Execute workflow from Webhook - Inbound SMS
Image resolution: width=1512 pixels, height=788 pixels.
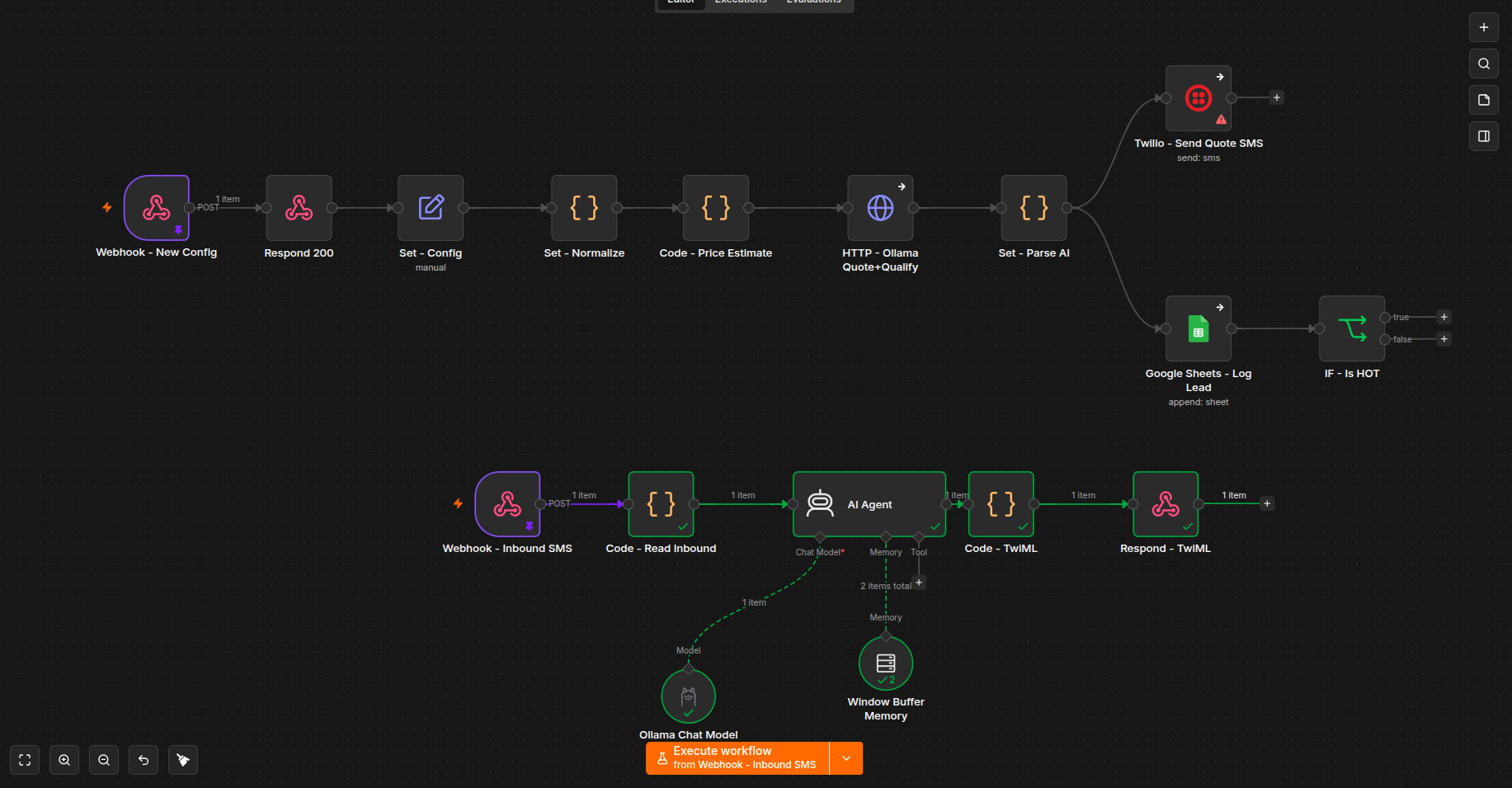(737, 758)
